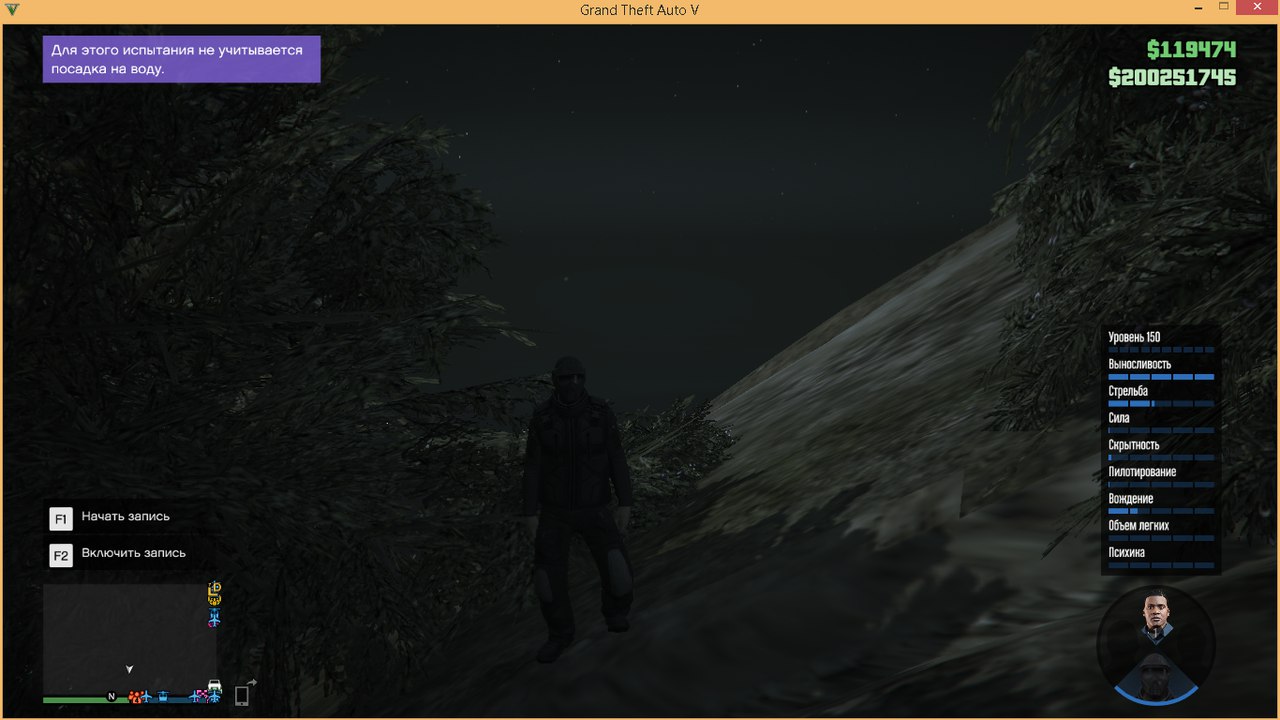The width and height of the screenshot is (1280, 720).
Task: Click the 'Вождение' stat bar
Action: (1161, 511)
